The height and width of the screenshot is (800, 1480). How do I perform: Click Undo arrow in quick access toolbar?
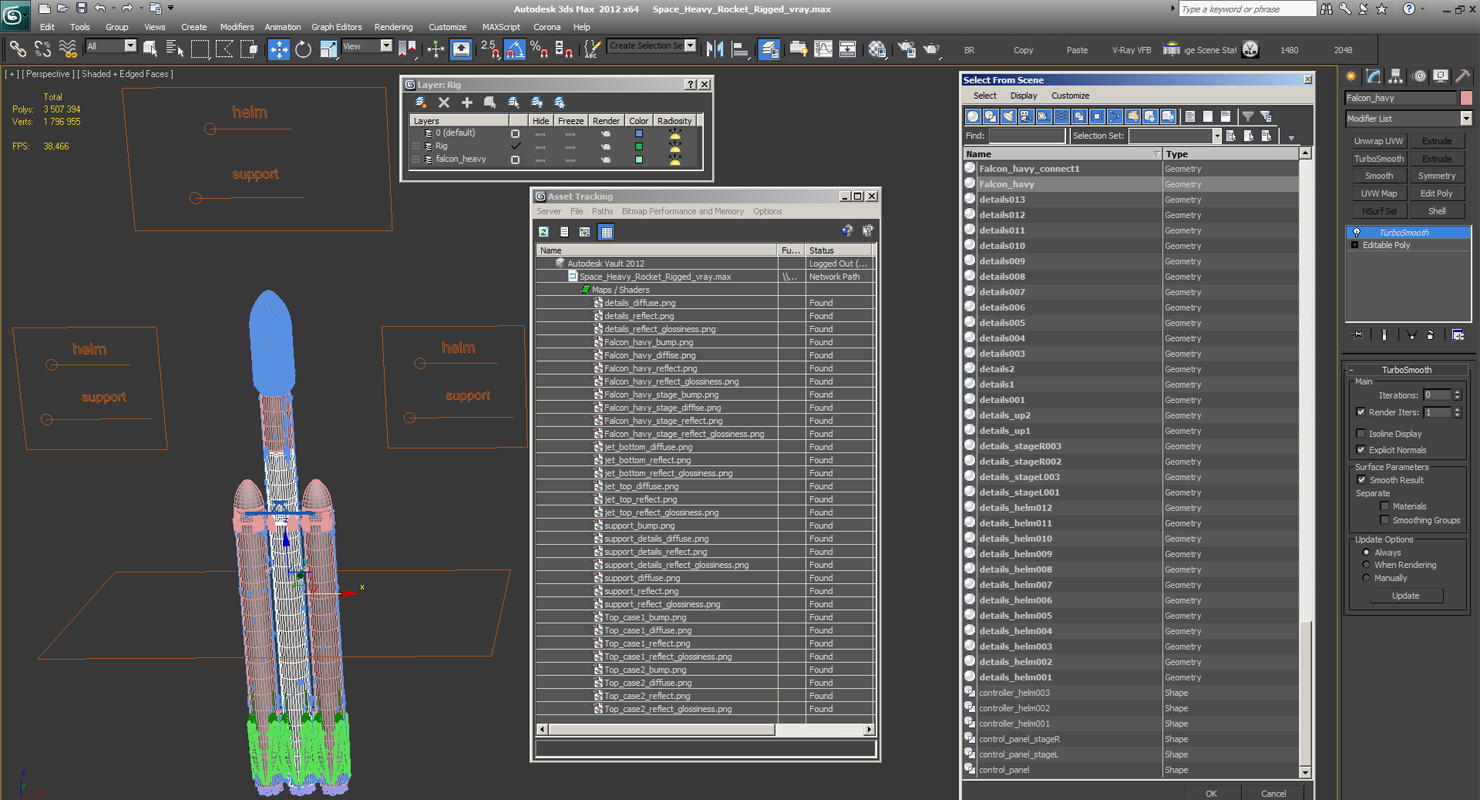tap(100, 8)
